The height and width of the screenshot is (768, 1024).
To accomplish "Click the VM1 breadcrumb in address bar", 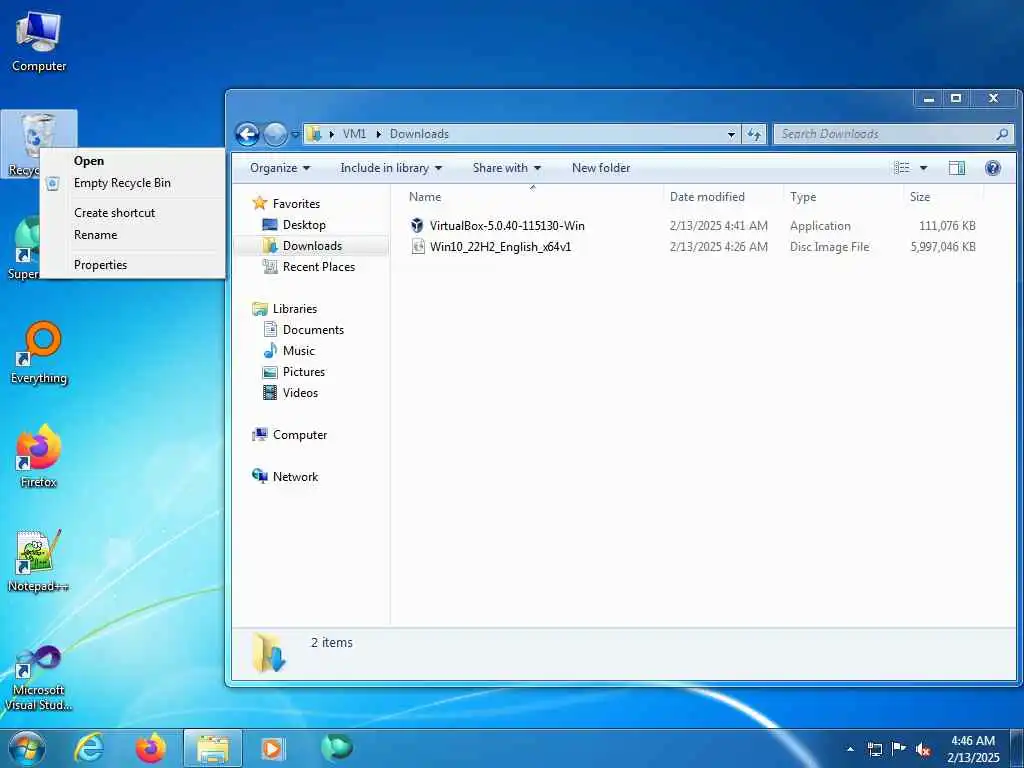I will (x=354, y=134).
